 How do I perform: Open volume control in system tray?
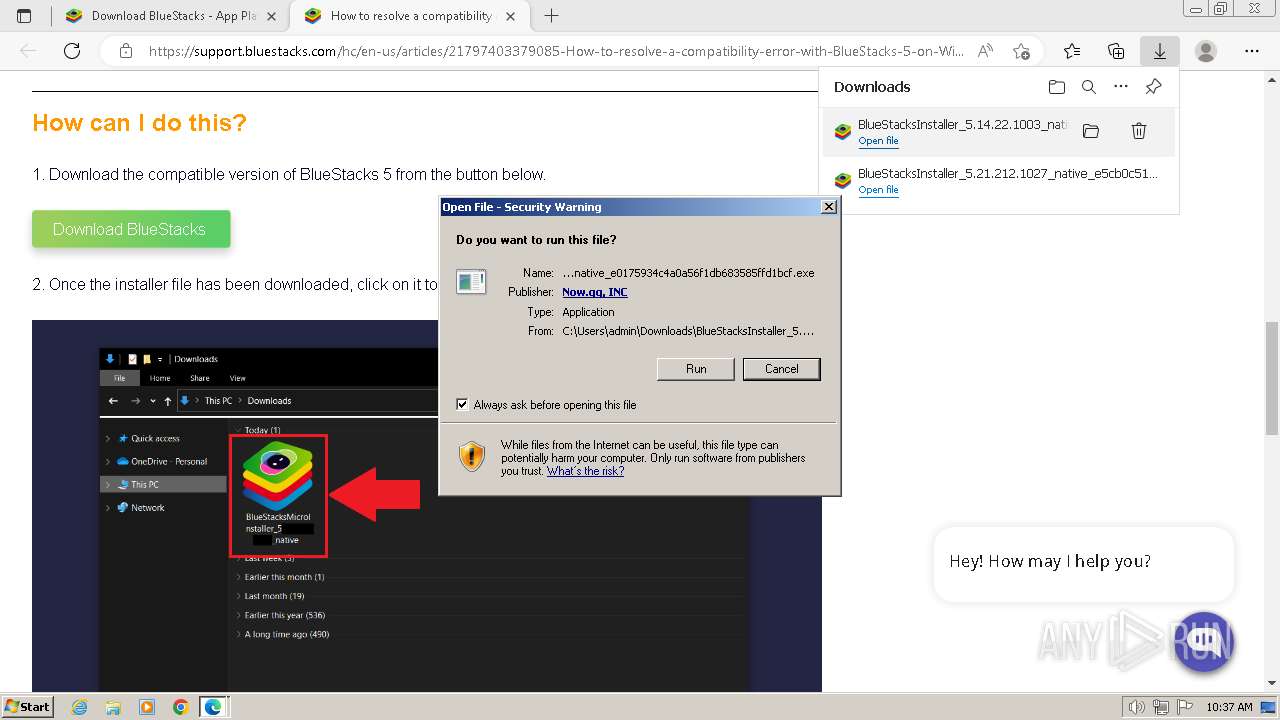(x=1137, y=707)
